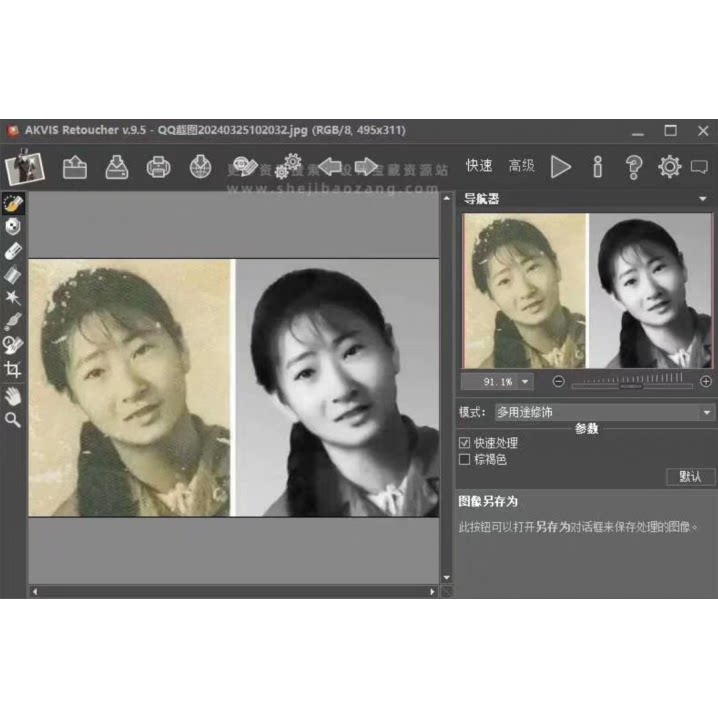Select the Linear Retouch brush tool
Screen dimensions: 718x718
click(13, 321)
